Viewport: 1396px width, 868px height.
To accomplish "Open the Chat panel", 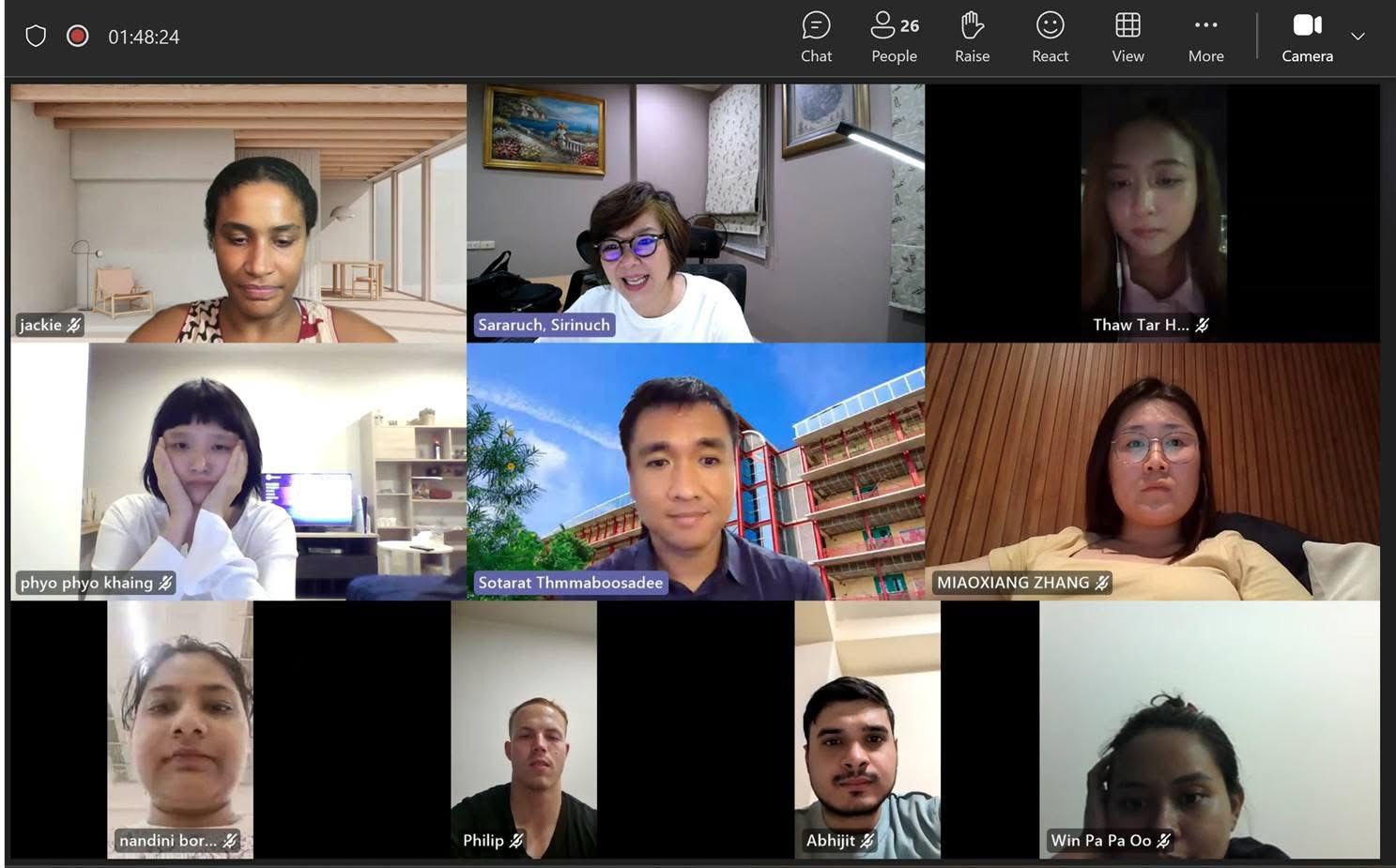I will tap(816, 38).
